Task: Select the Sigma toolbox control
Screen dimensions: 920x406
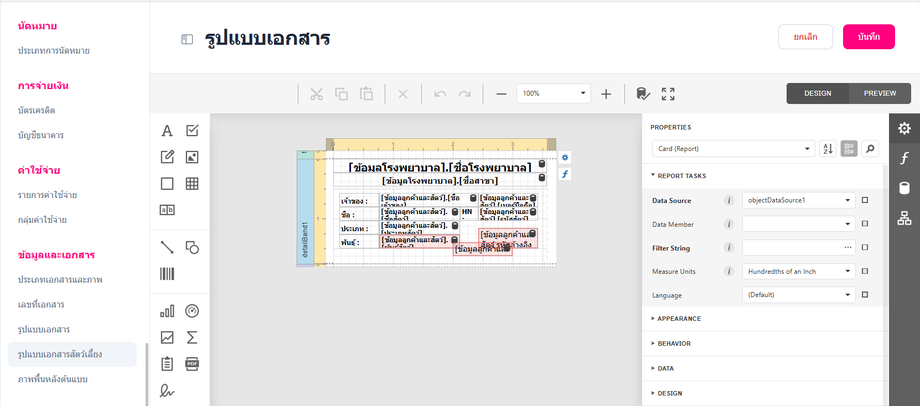Action: pos(192,337)
